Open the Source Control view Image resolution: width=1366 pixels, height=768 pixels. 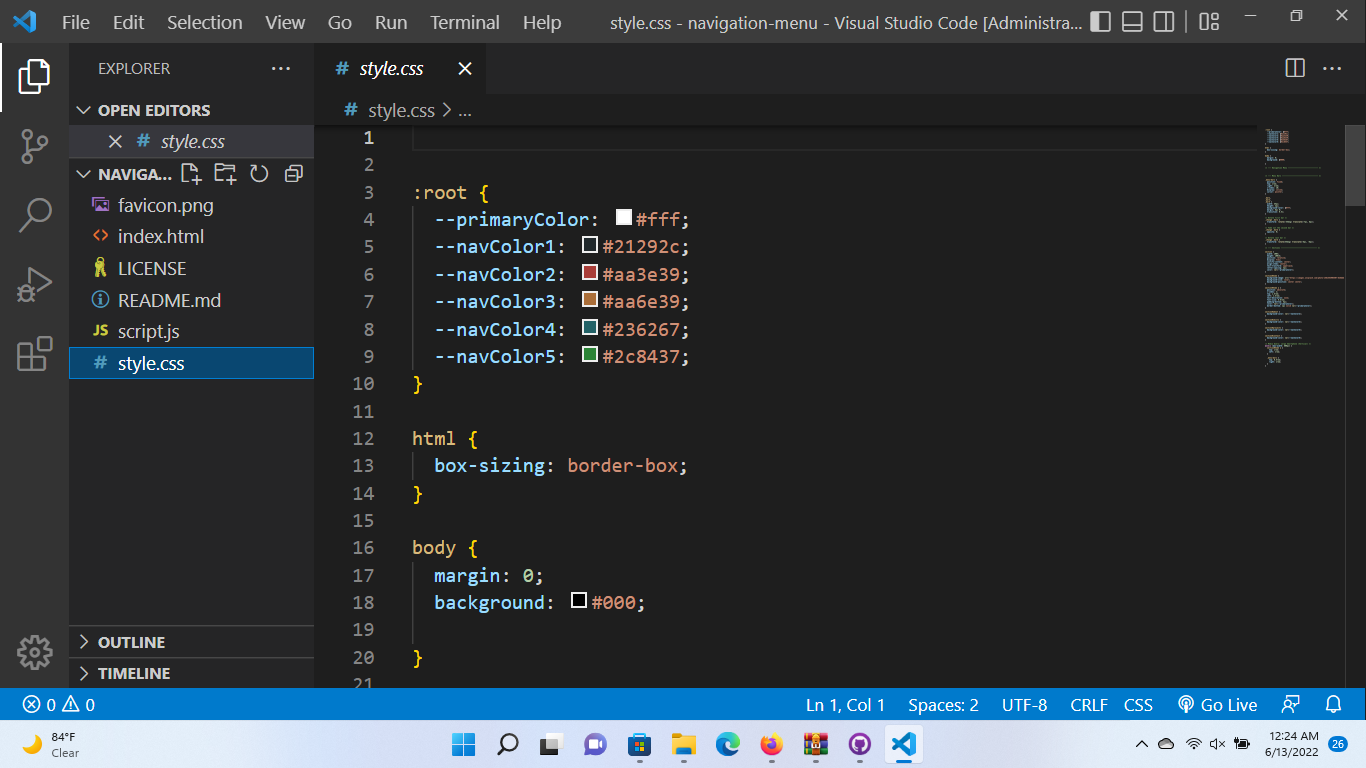point(34,146)
